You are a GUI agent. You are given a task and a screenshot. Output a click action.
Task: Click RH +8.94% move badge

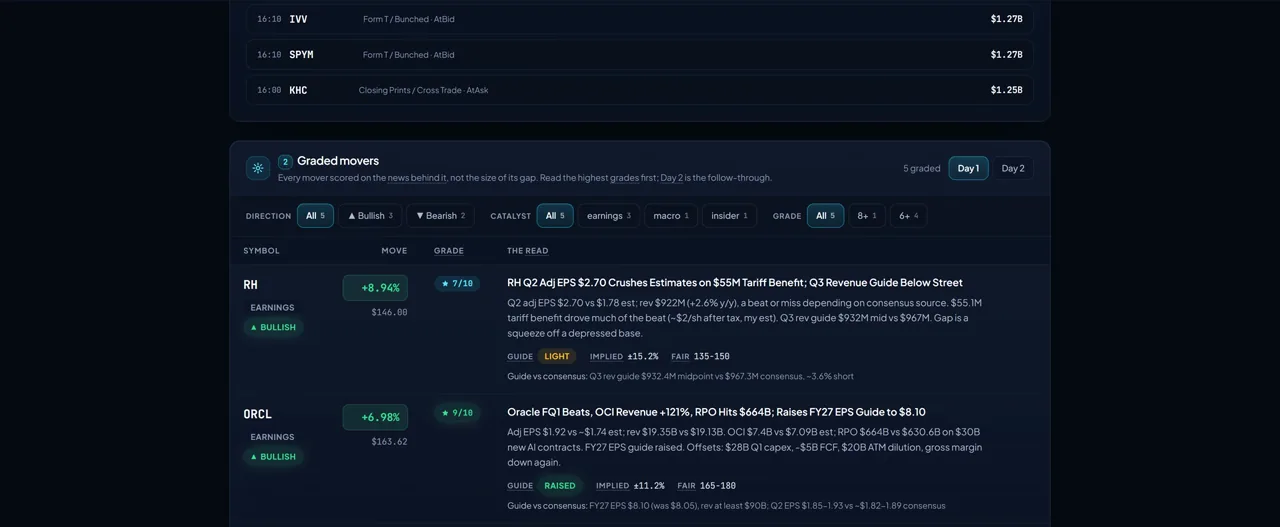click(x=375, y=288)
